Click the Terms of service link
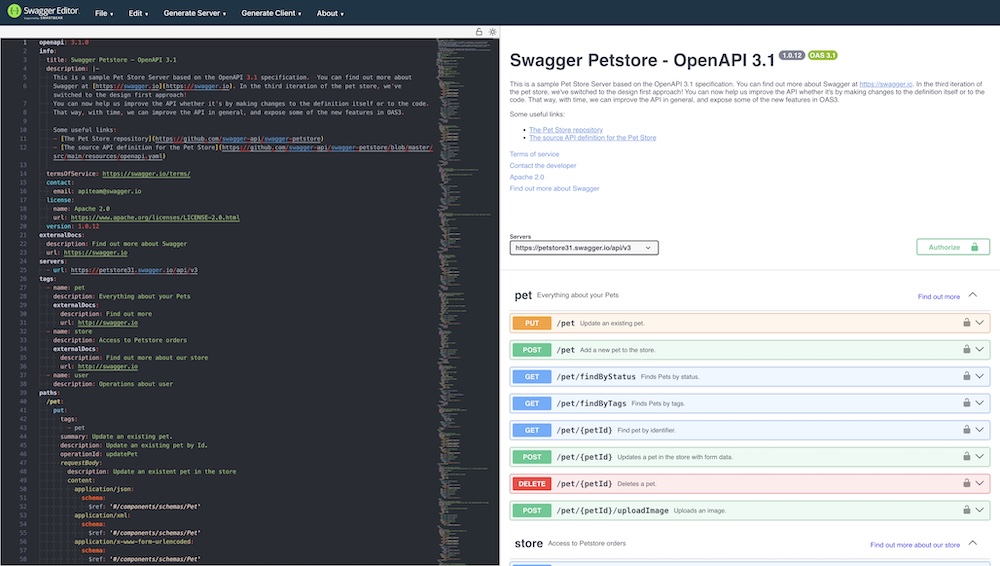The width and height of the screenshot is (1000, 566). pos(534,154)
